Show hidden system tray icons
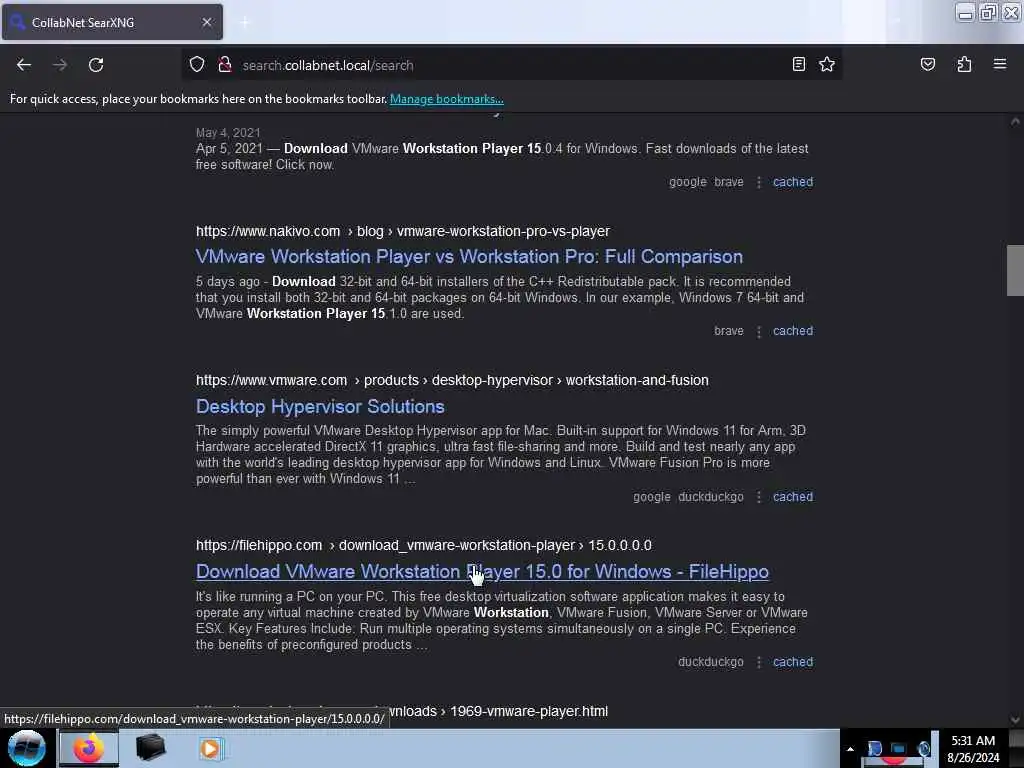Image resolution: width=1024 pixels, height=768 pixels. [850, 749]
